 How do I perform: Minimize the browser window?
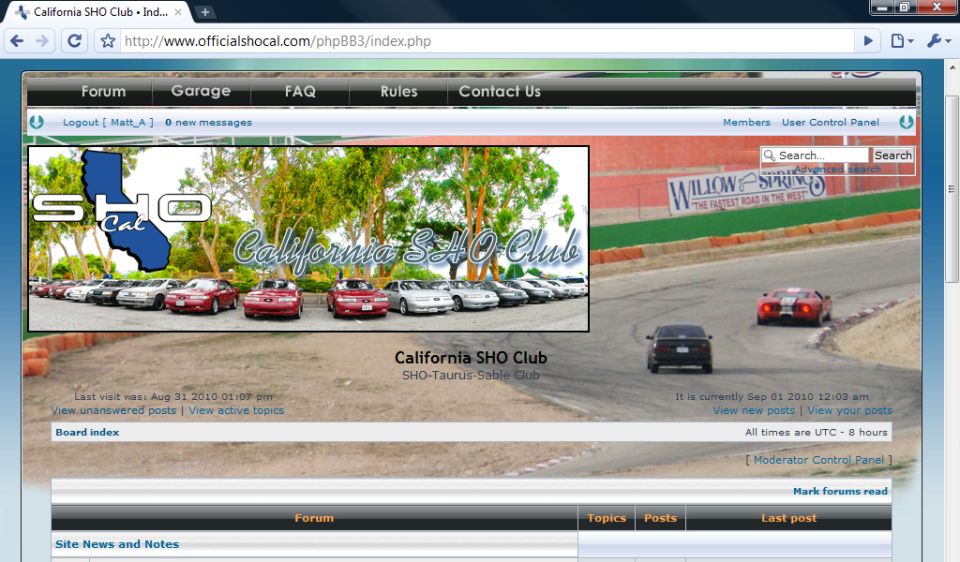click(882, 7)
